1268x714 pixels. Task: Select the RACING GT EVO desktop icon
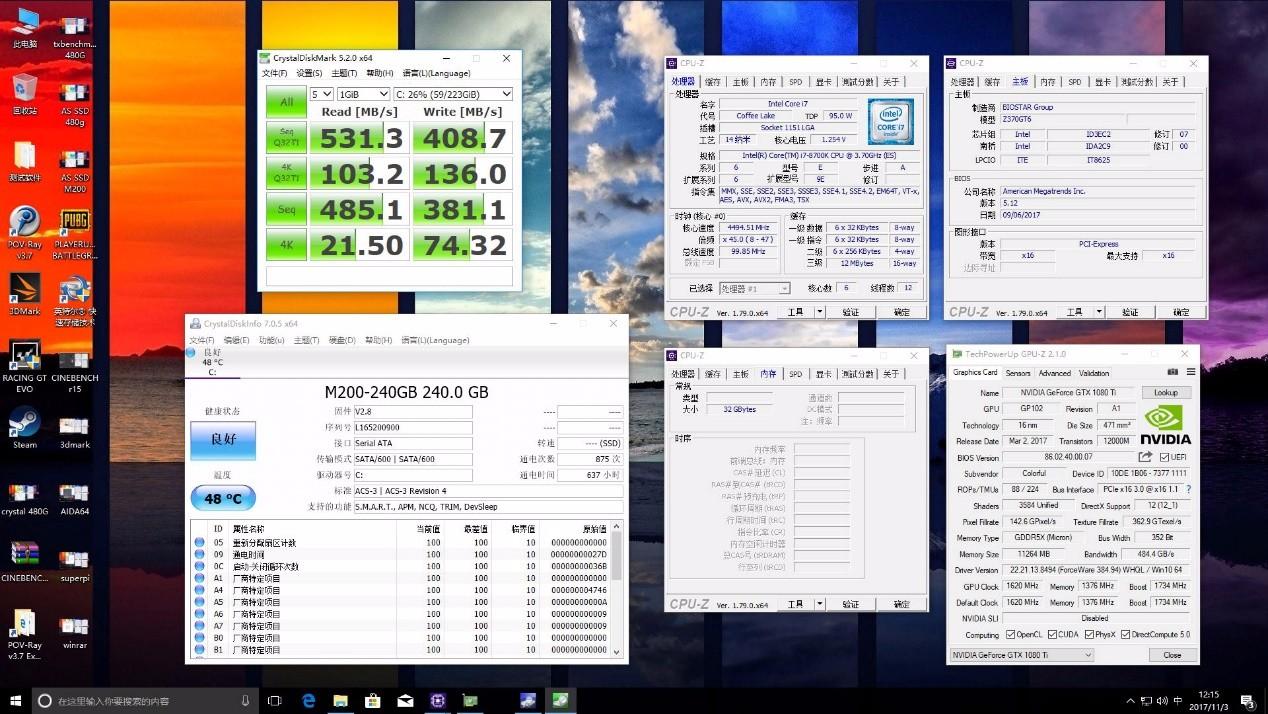pyautogui.click(x=24, y=366)
